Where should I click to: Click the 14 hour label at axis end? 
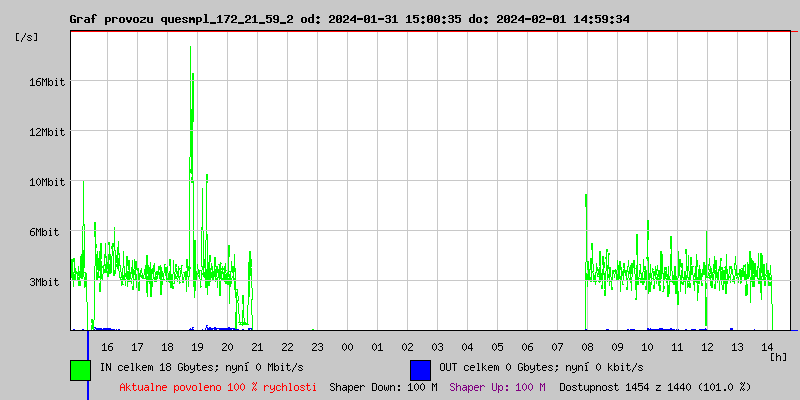767,347
